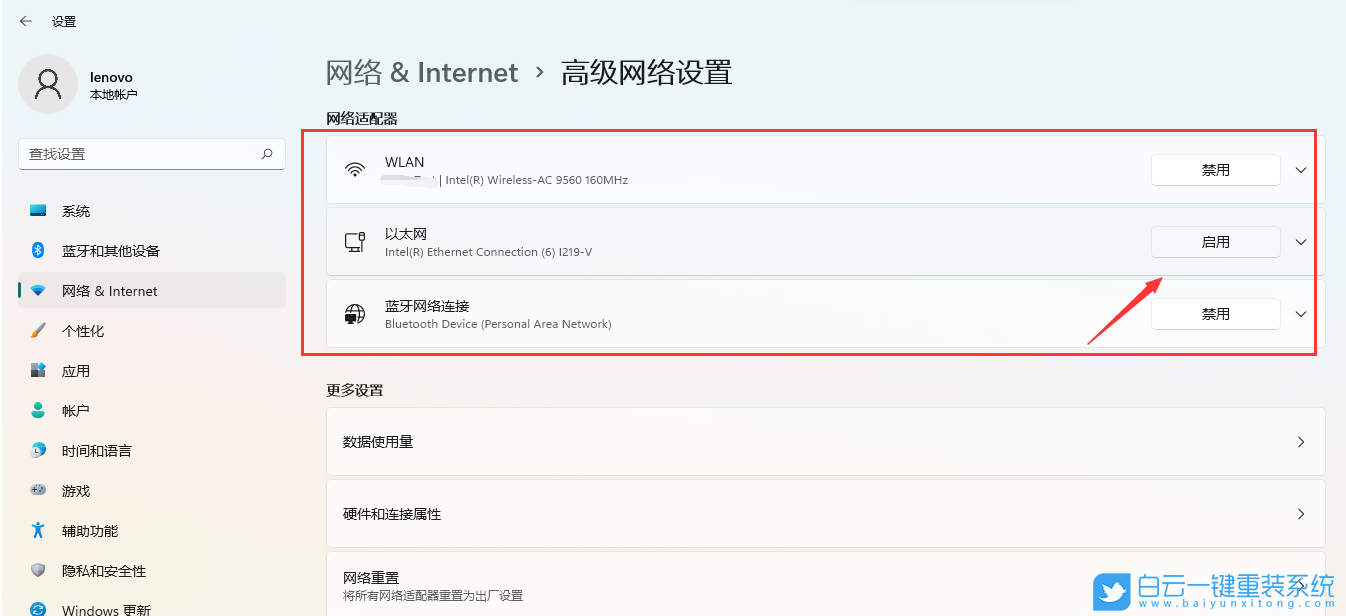Enable the 以太网 adapter

(x=1215, y=241)
